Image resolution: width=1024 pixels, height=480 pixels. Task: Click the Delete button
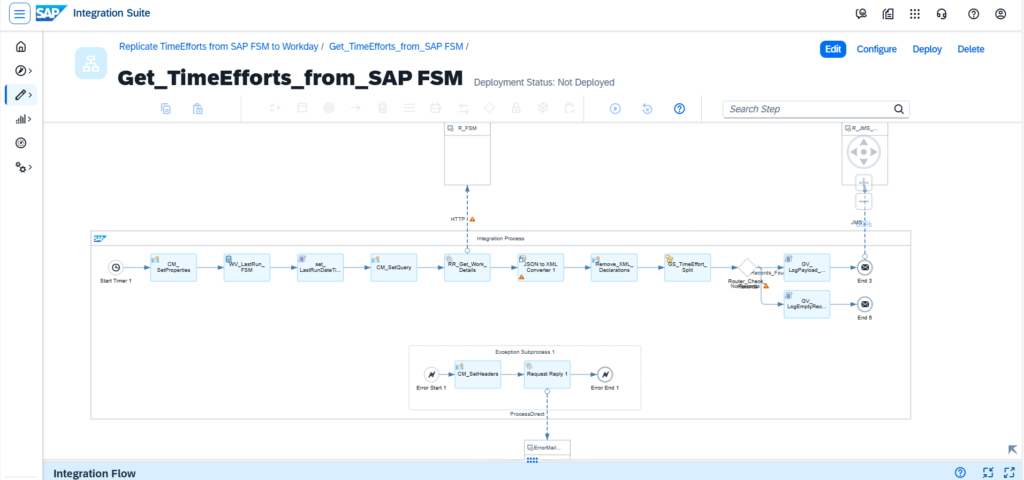click(x=970, y=49)
